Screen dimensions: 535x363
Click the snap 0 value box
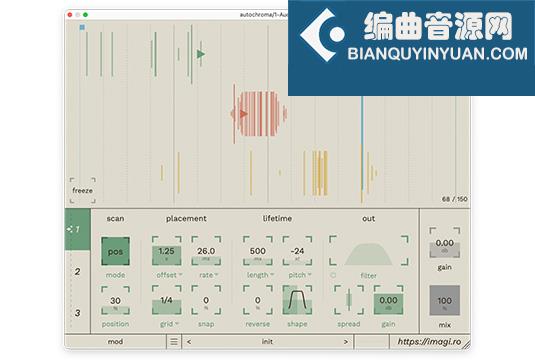pos(206,300)
